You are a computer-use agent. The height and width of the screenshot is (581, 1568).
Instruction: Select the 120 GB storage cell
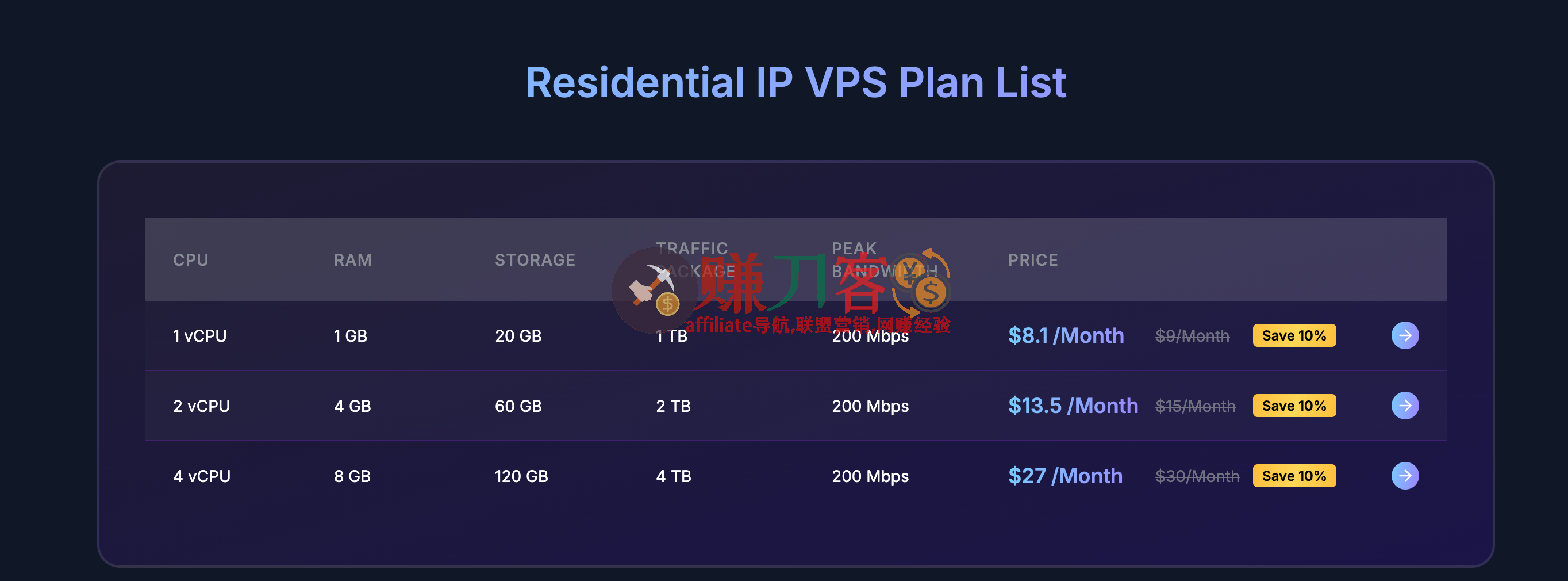point(521,476)
